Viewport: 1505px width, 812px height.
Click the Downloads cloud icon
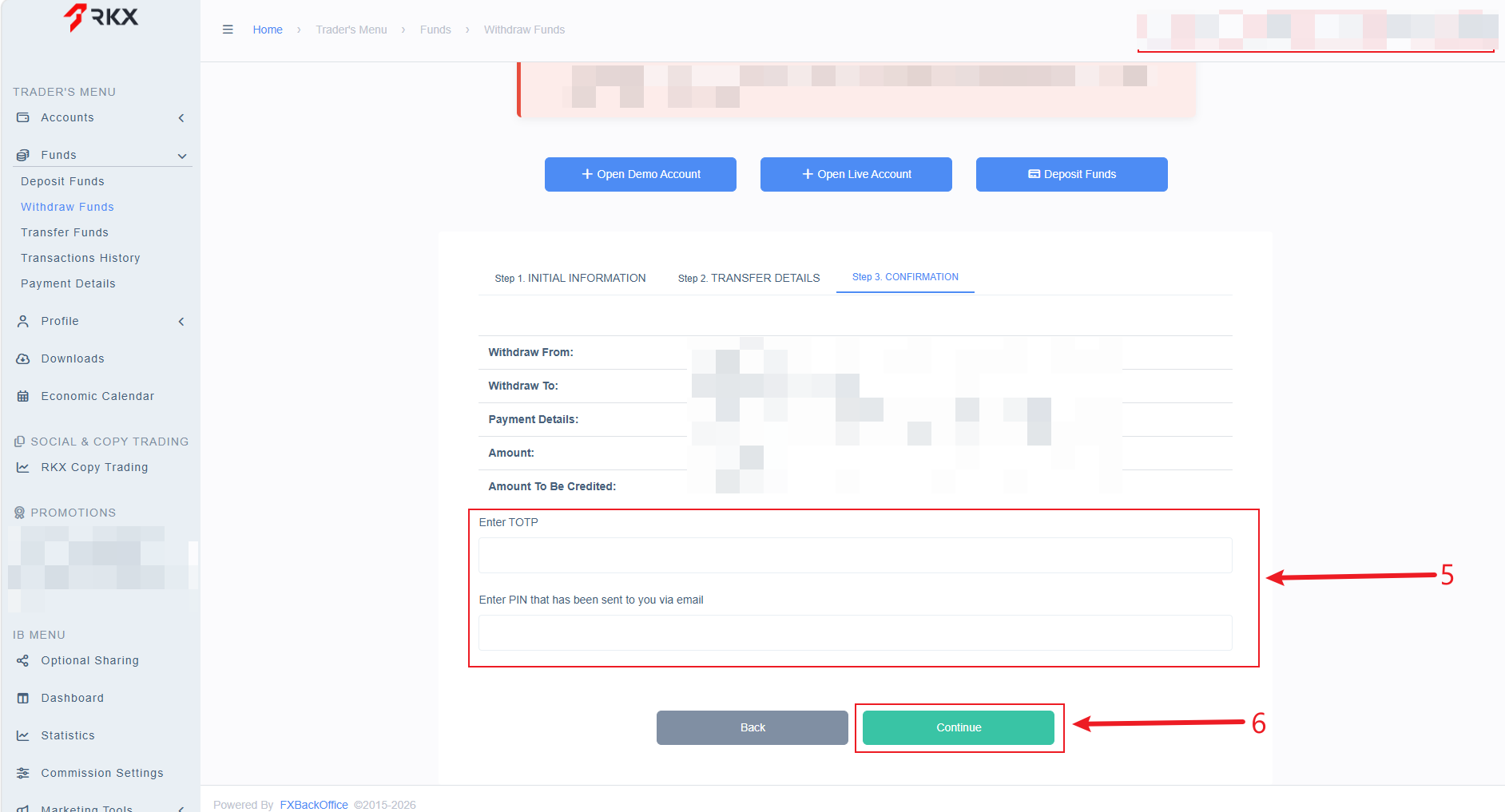point(23,358)
